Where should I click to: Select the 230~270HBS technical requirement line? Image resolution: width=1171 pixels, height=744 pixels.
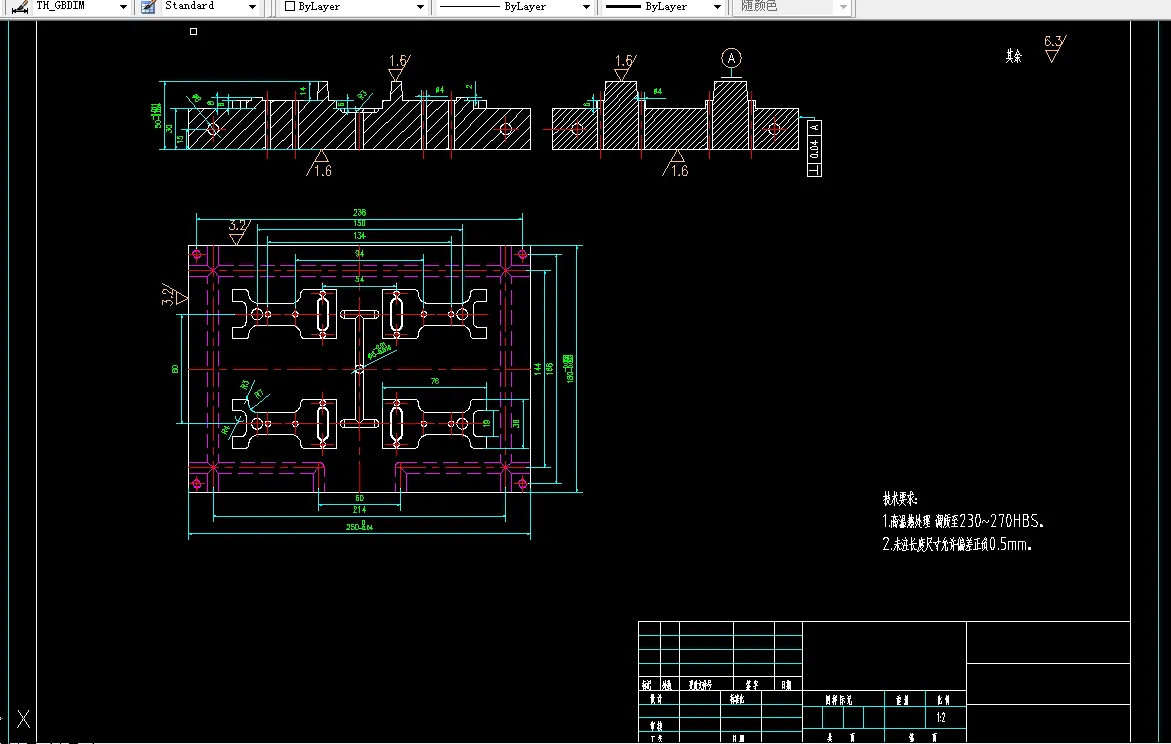[963, 521]
